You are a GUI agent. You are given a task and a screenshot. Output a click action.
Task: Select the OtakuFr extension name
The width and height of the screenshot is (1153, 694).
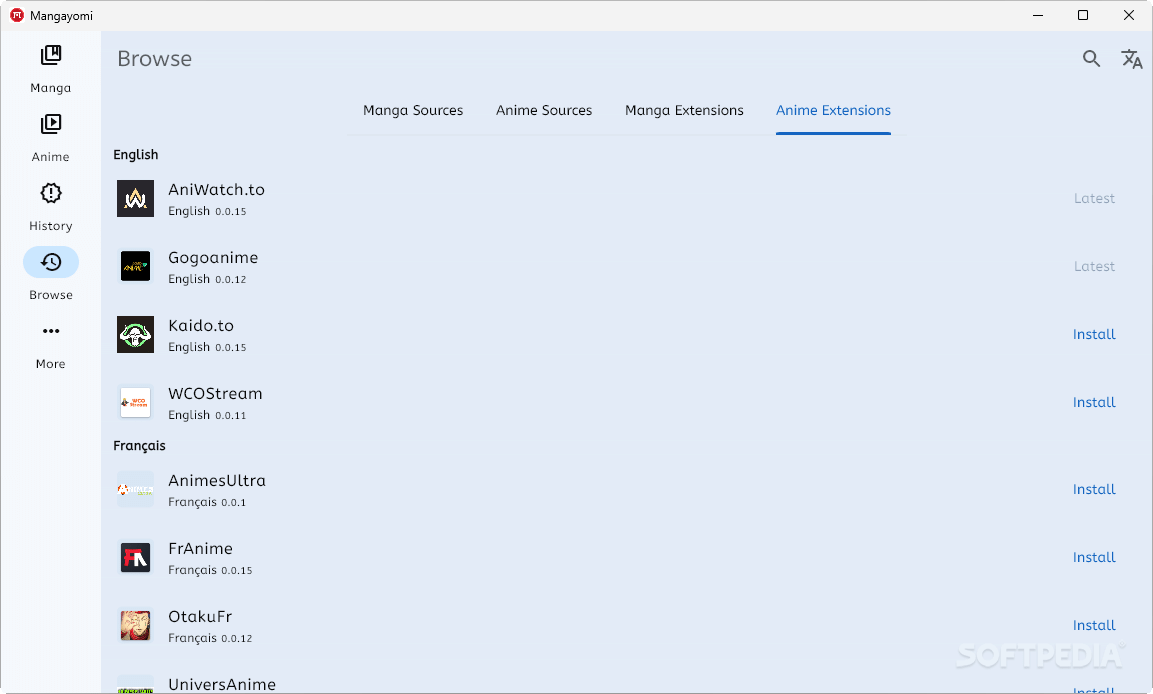[200, 617]
